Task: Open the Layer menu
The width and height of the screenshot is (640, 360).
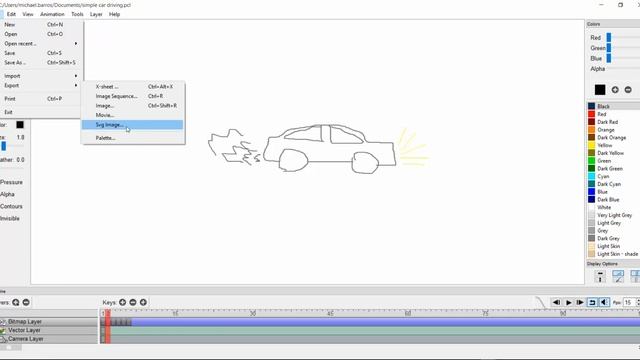Action: tap(96, 14)
